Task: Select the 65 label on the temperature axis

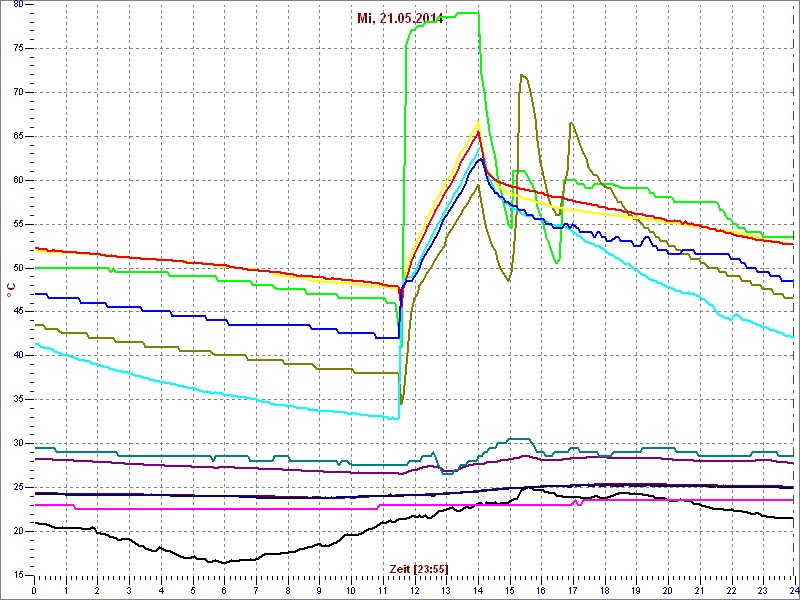Action: [x=18, y=136]
